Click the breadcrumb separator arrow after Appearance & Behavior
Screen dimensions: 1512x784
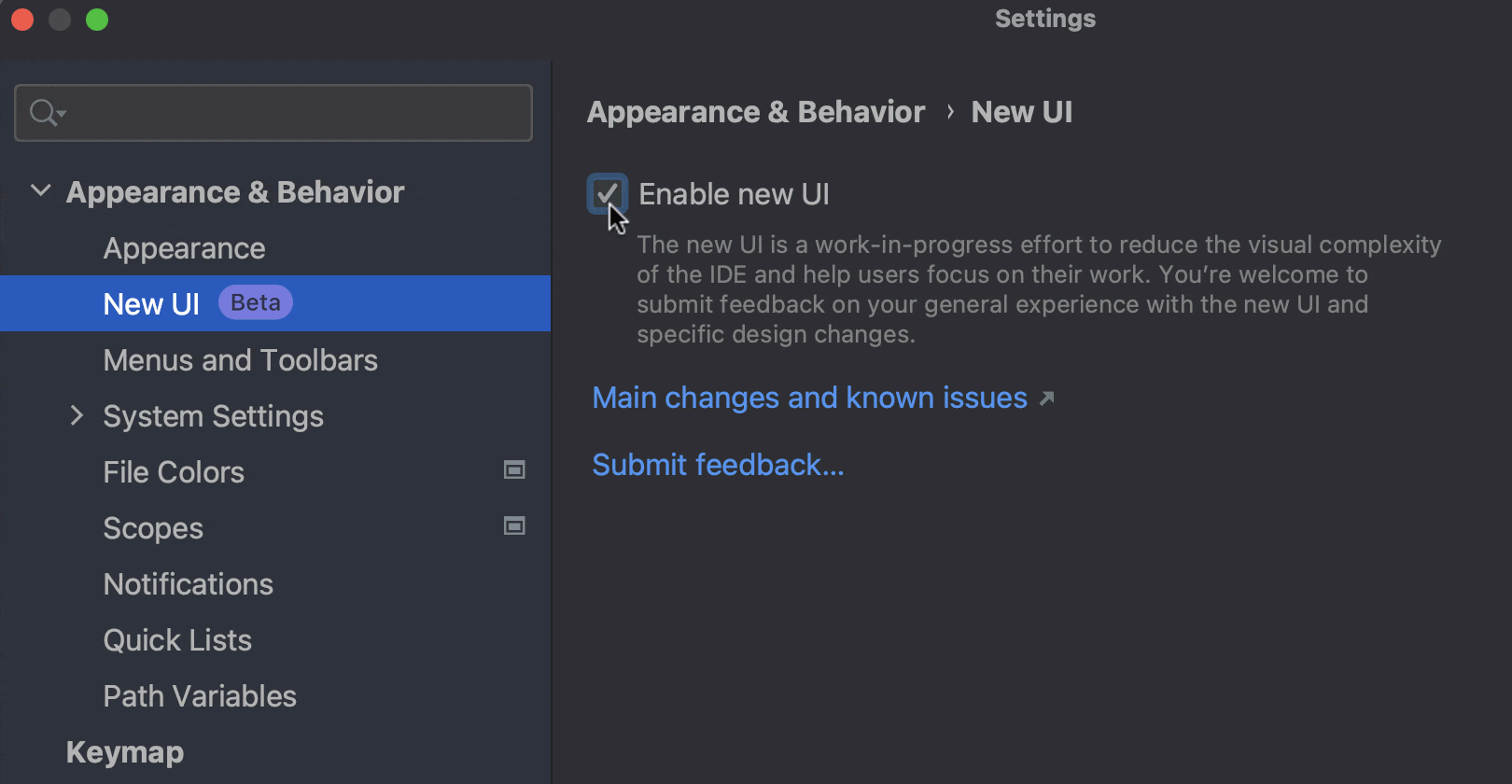[949, 111]
